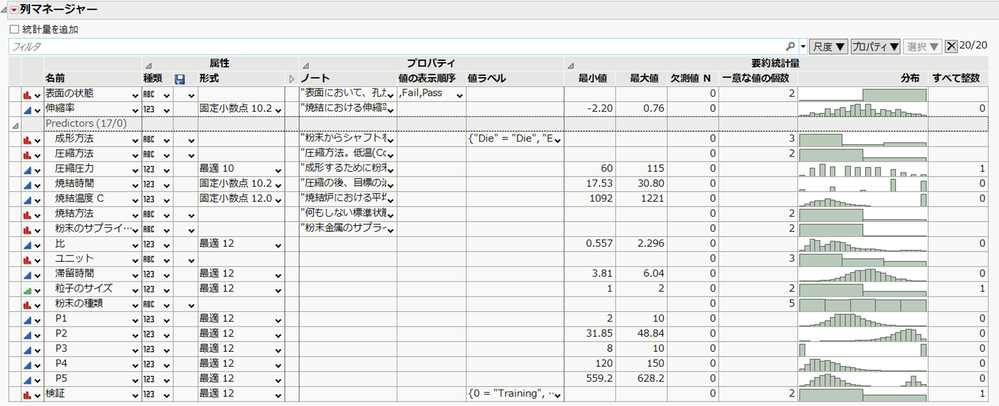999x406 pixels.
Task: Click the nominal icon for 焼結方法
Action: tap(27, 215)
